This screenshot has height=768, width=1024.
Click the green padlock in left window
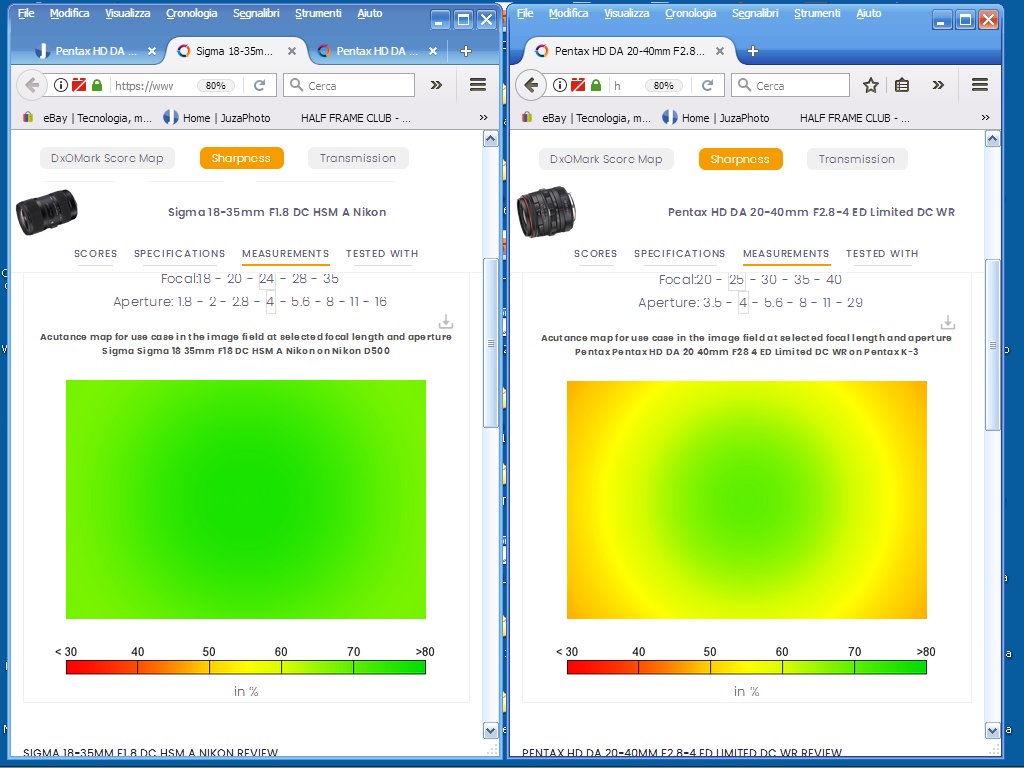[x=97, y=85]
